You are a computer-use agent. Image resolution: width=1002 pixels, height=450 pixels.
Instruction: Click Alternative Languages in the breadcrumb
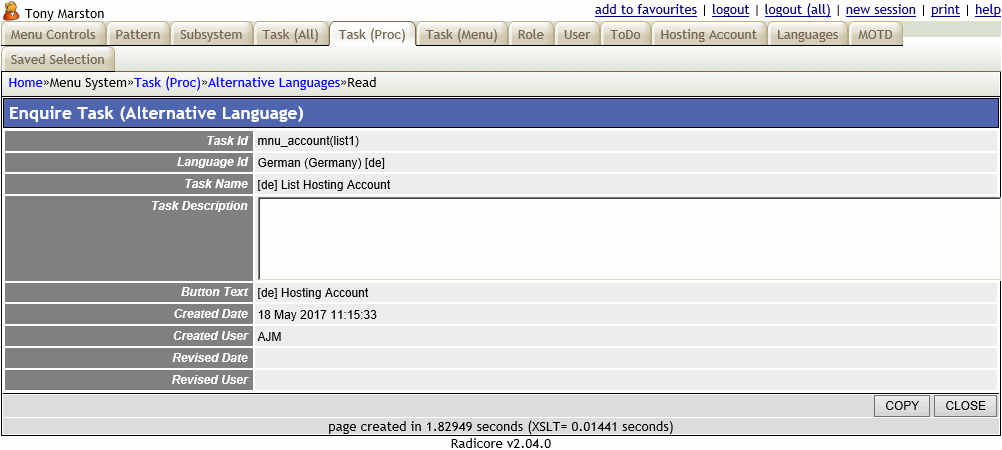coord(274,82)
